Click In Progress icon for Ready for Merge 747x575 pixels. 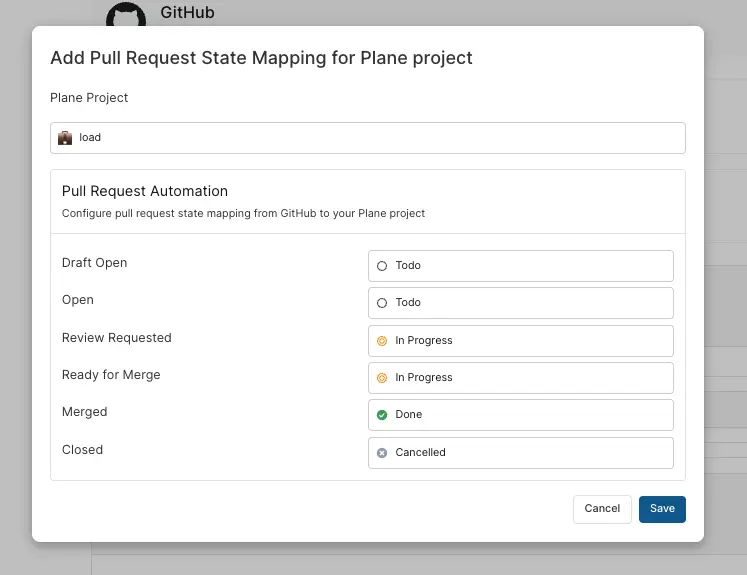382,378
